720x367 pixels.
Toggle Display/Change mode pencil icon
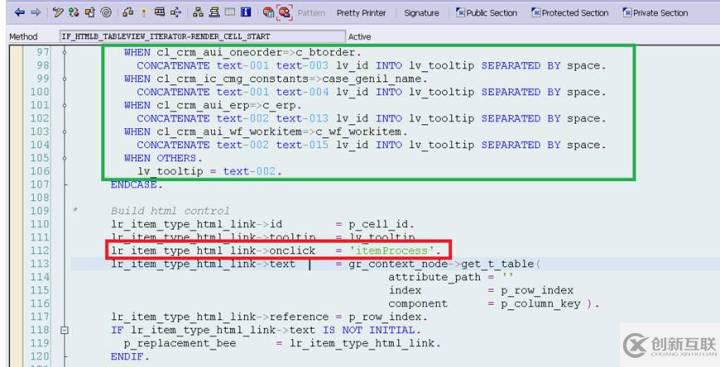click(57, 12)
